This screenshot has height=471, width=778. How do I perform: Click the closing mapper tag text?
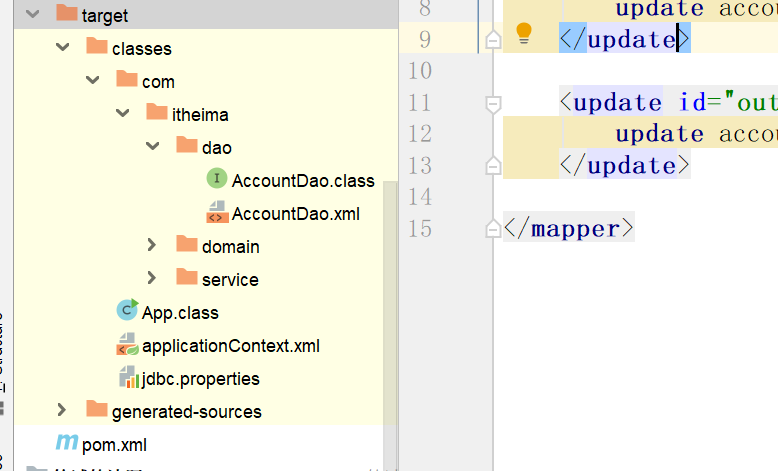pyautogui.click(x=568, y=229)
